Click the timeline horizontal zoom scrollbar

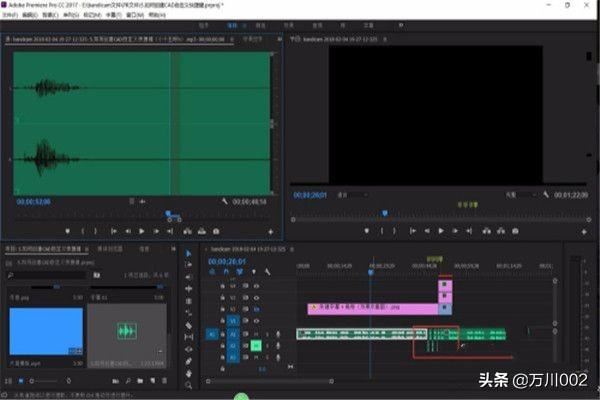pos(270,381)
